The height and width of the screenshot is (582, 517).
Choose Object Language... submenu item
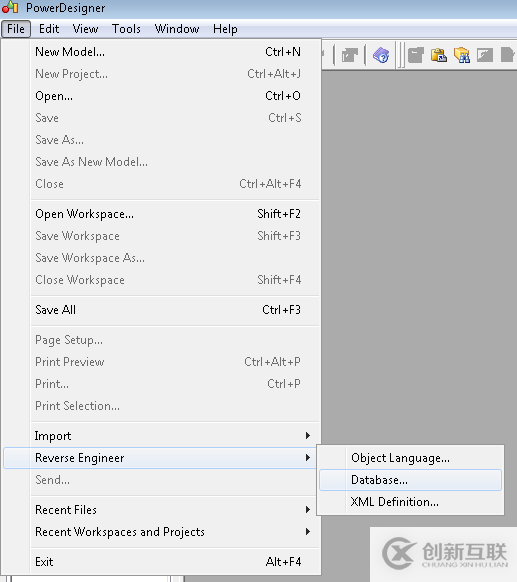410,458
